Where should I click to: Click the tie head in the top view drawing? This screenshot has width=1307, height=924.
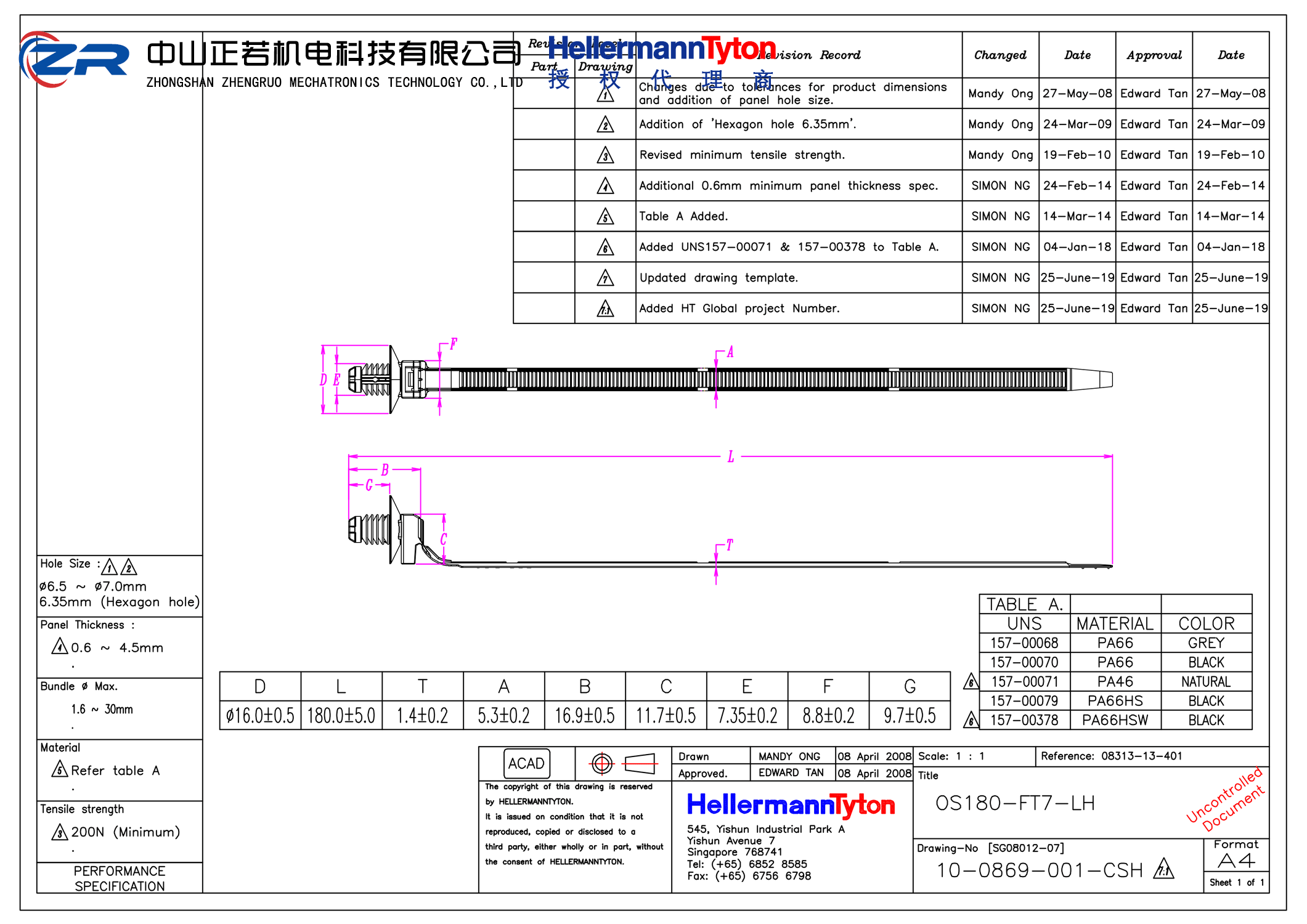[x=413, y=379]
